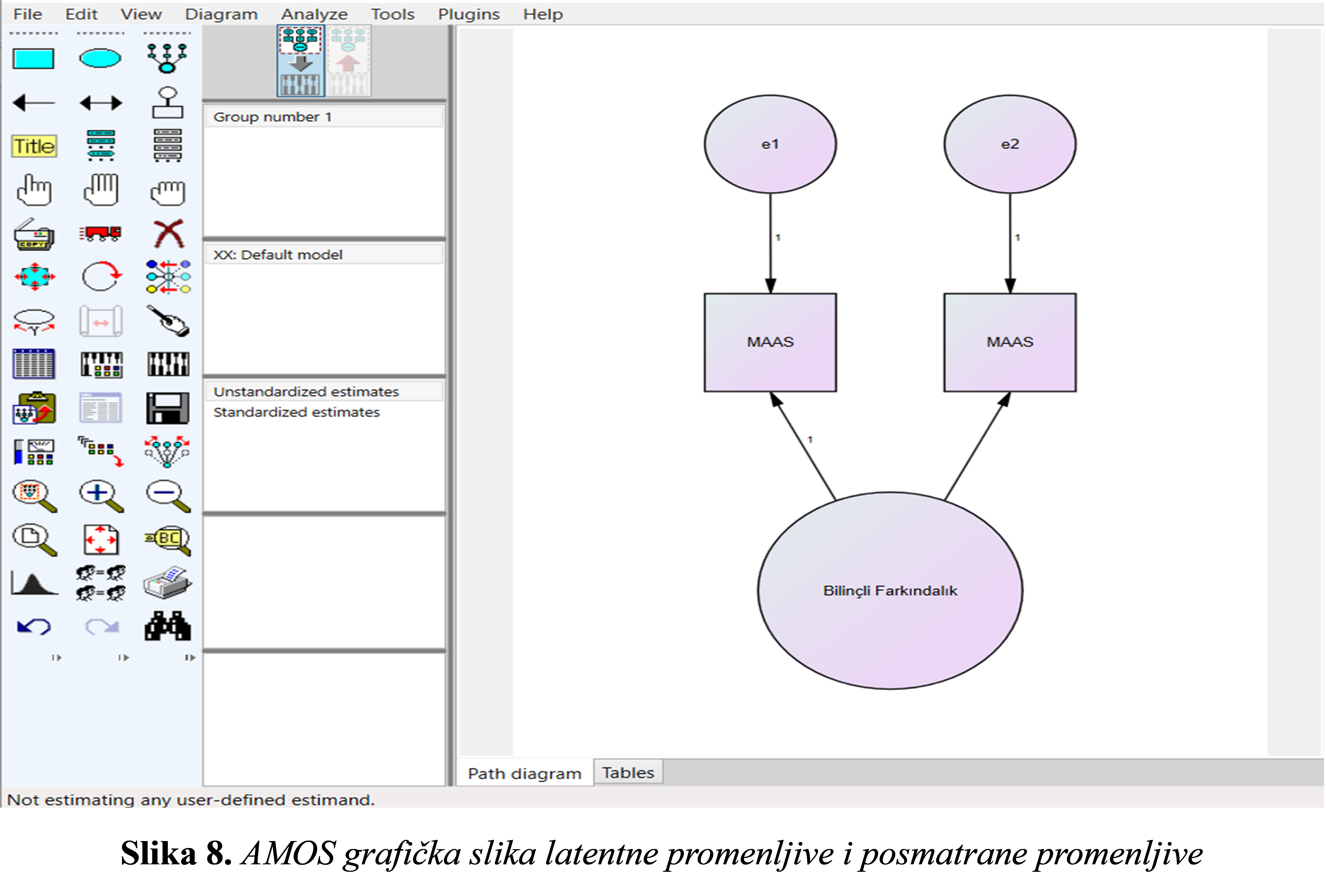Open the Edit menu
Screen dimensions: 1326x896
click(x=82, y=14)
